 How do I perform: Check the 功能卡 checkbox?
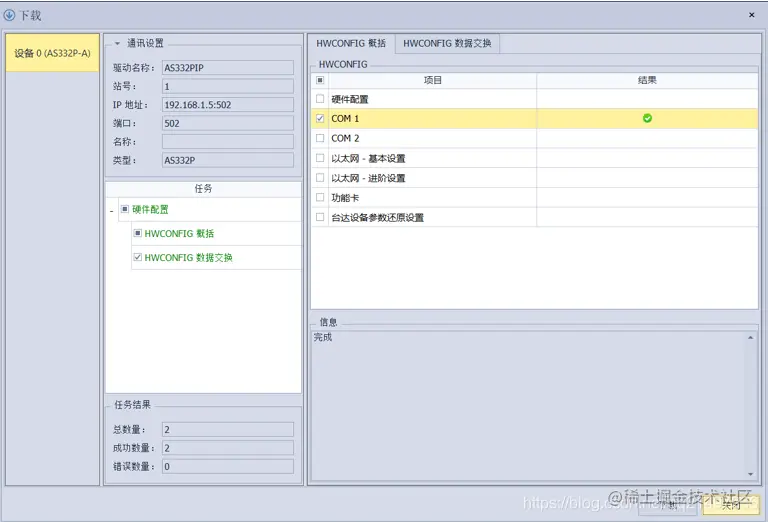pos(320,197)
